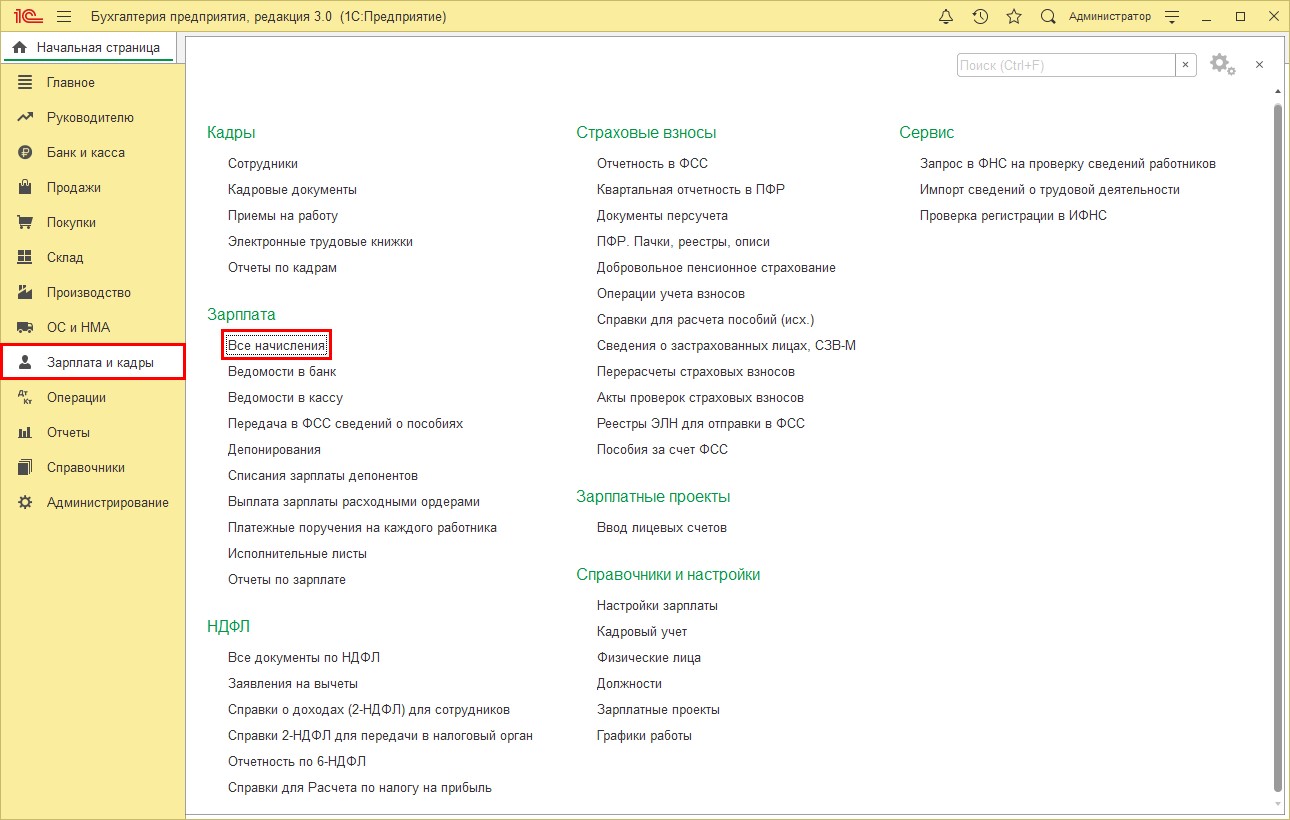This screenshot has width=1290, height=820.
Task: Open Исполнительные листы
Action: click(297, 553)
